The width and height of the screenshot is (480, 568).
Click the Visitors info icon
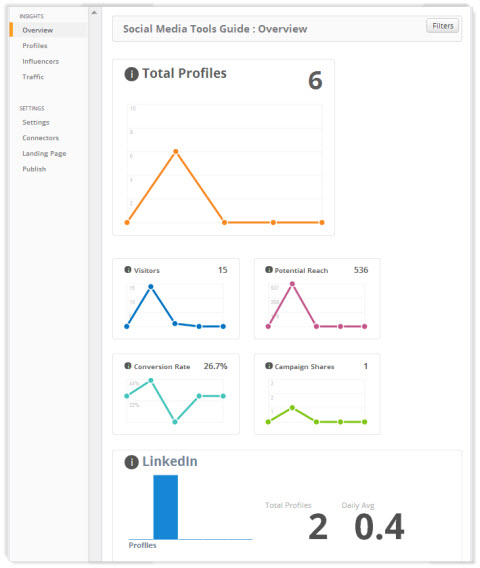tap(128, 270)
